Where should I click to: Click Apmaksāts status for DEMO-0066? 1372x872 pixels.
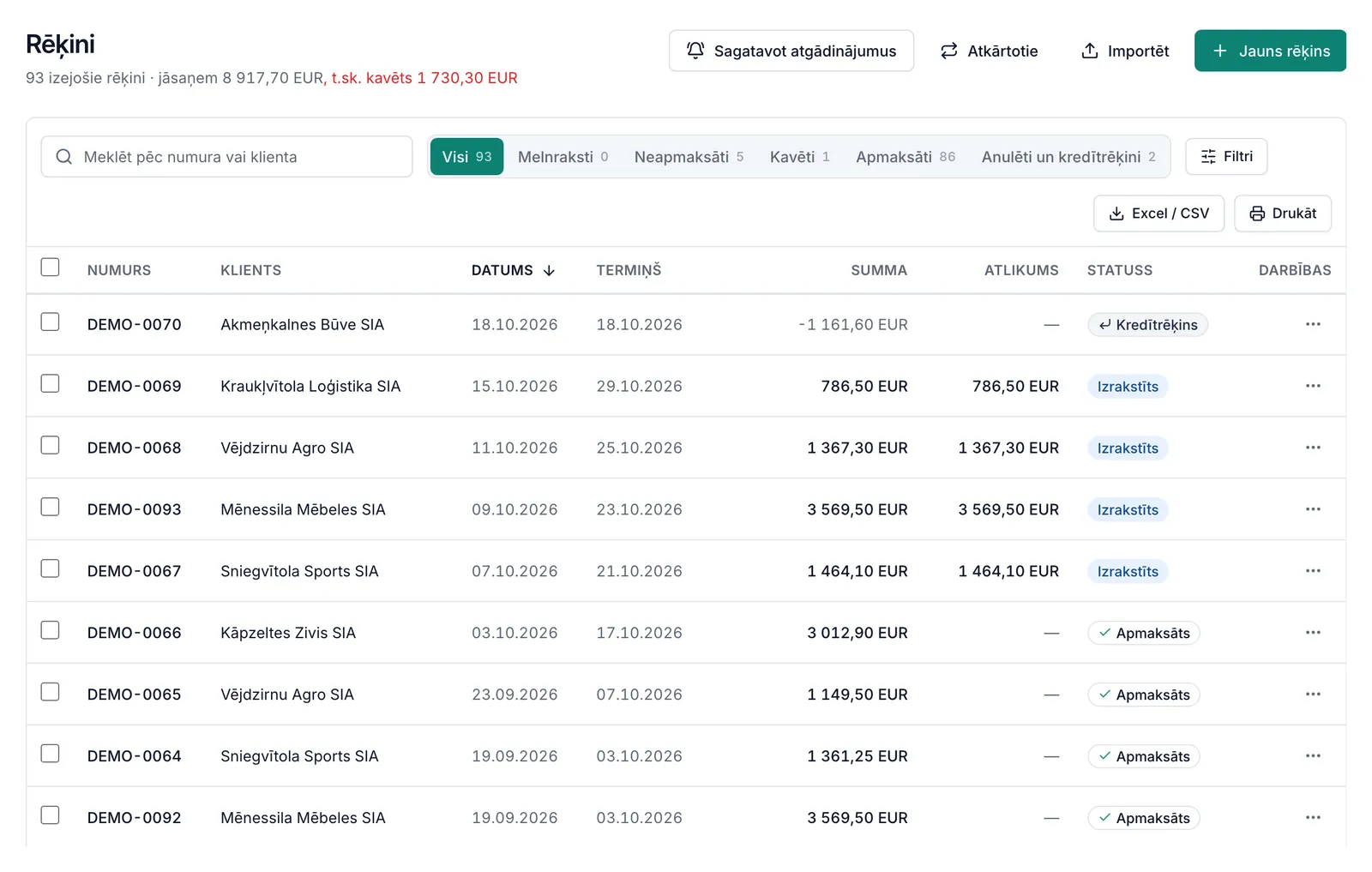point(1144,634)
